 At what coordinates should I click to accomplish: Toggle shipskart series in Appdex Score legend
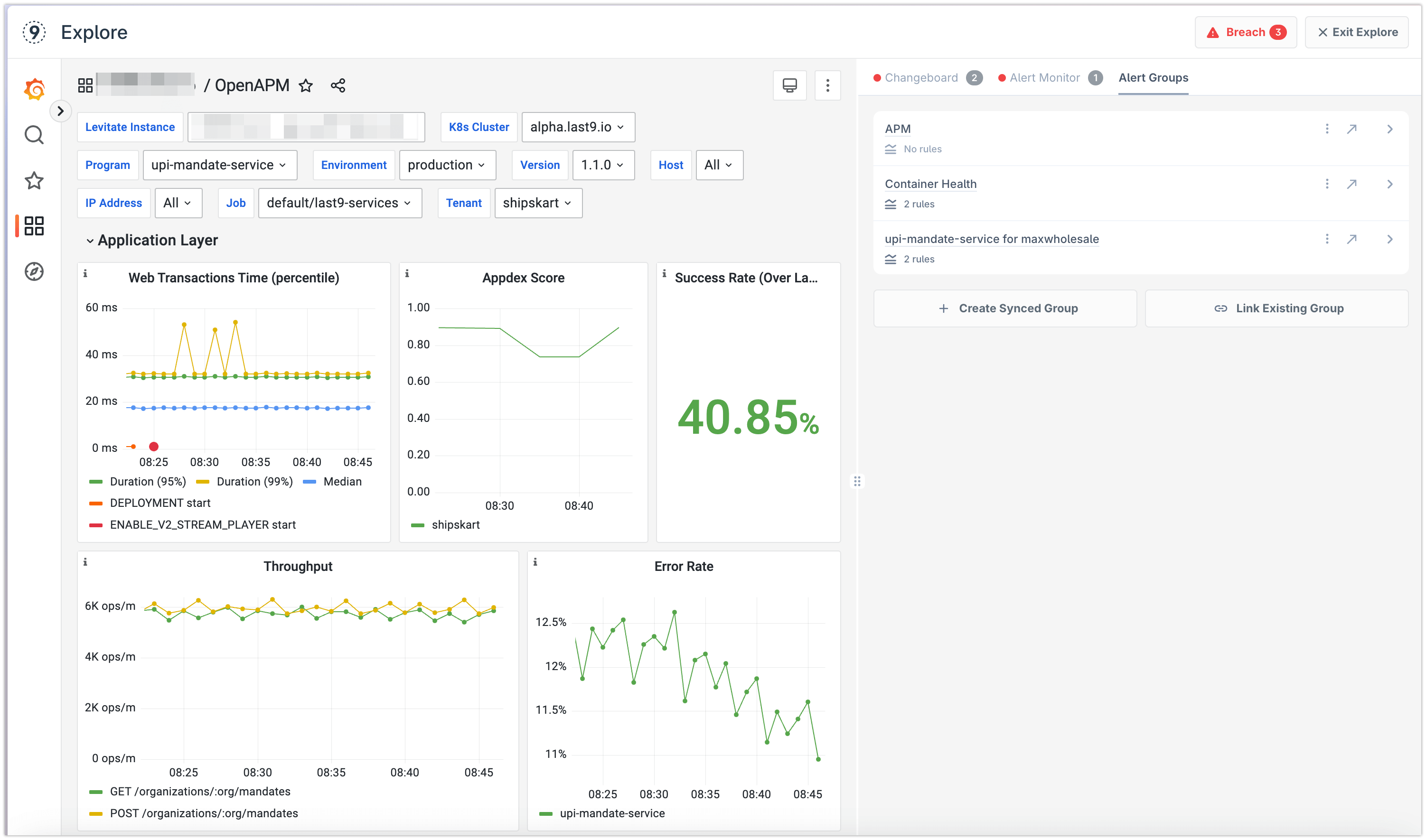coord(456,524)
